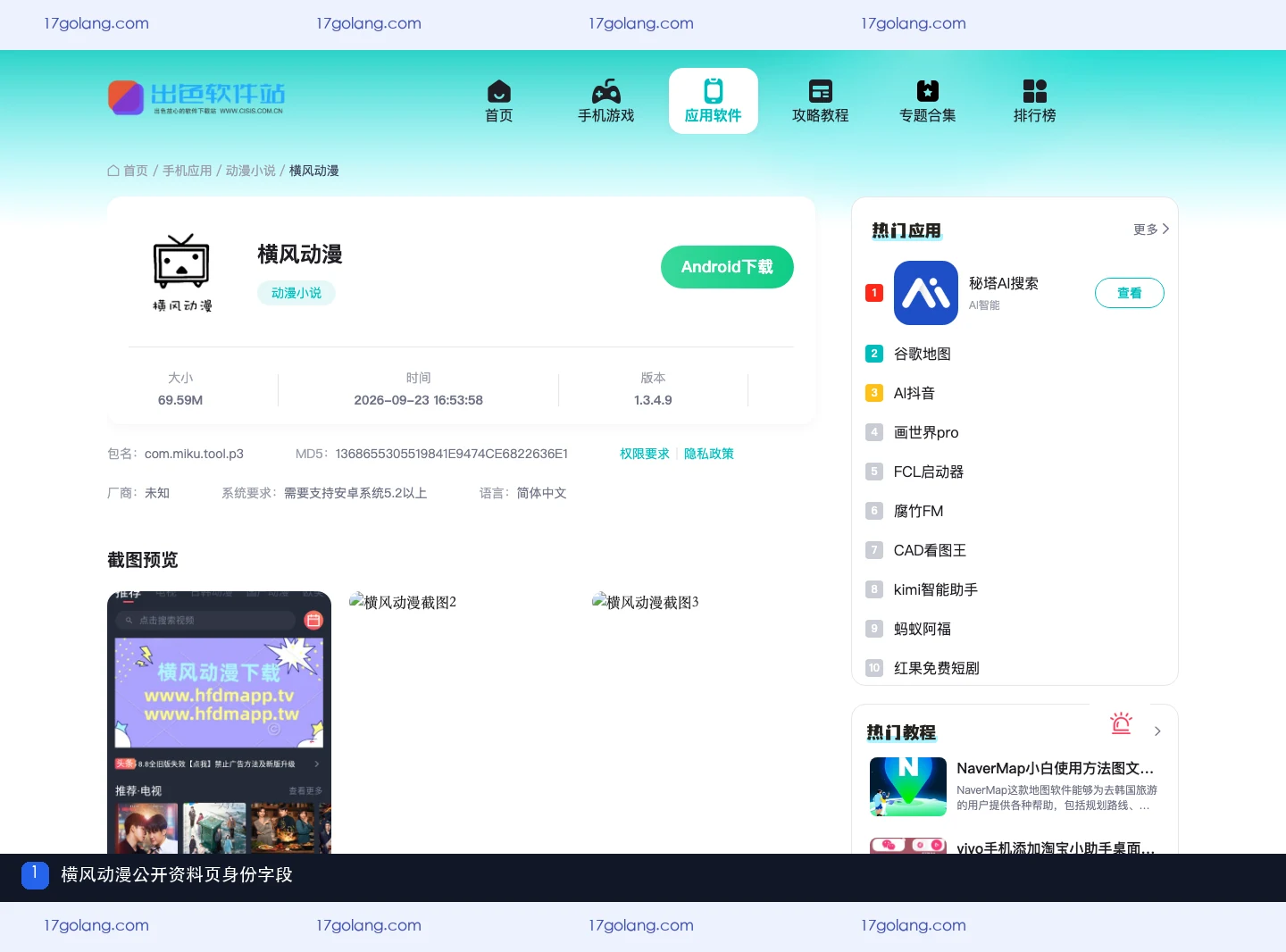Go to 排行榜 rankings

(1035, 101)
